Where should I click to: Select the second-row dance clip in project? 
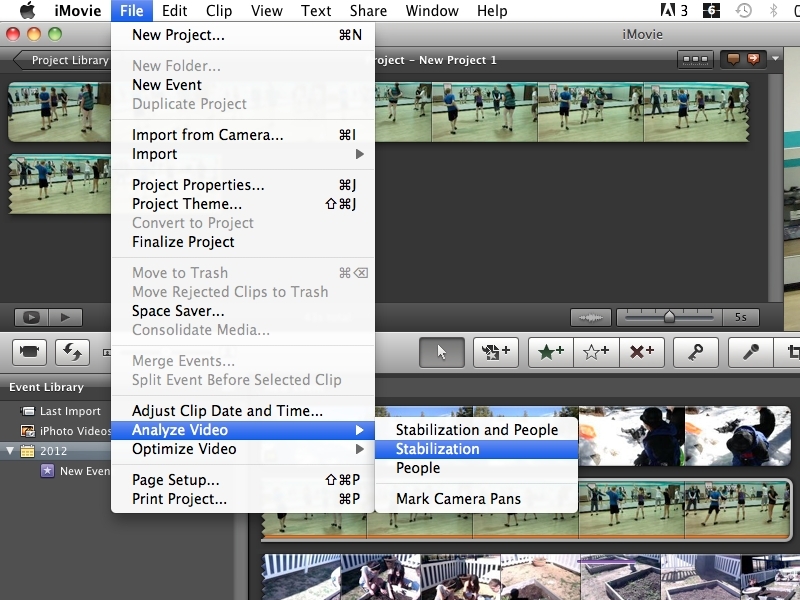[x=60, y=184]
